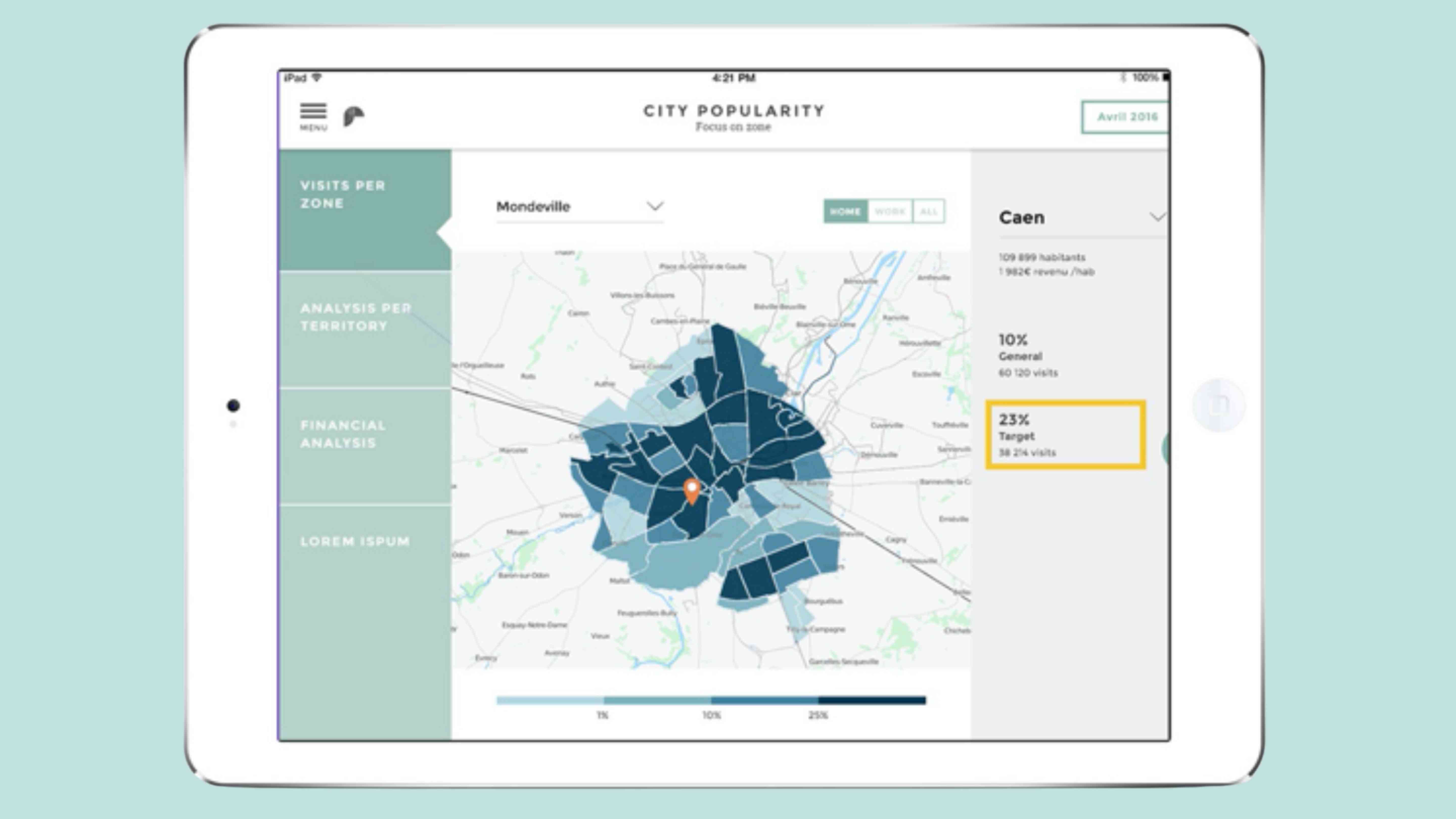Click the revenu /hab value text
Viewport: 1456px width, 819px height.
(1046, 272)
